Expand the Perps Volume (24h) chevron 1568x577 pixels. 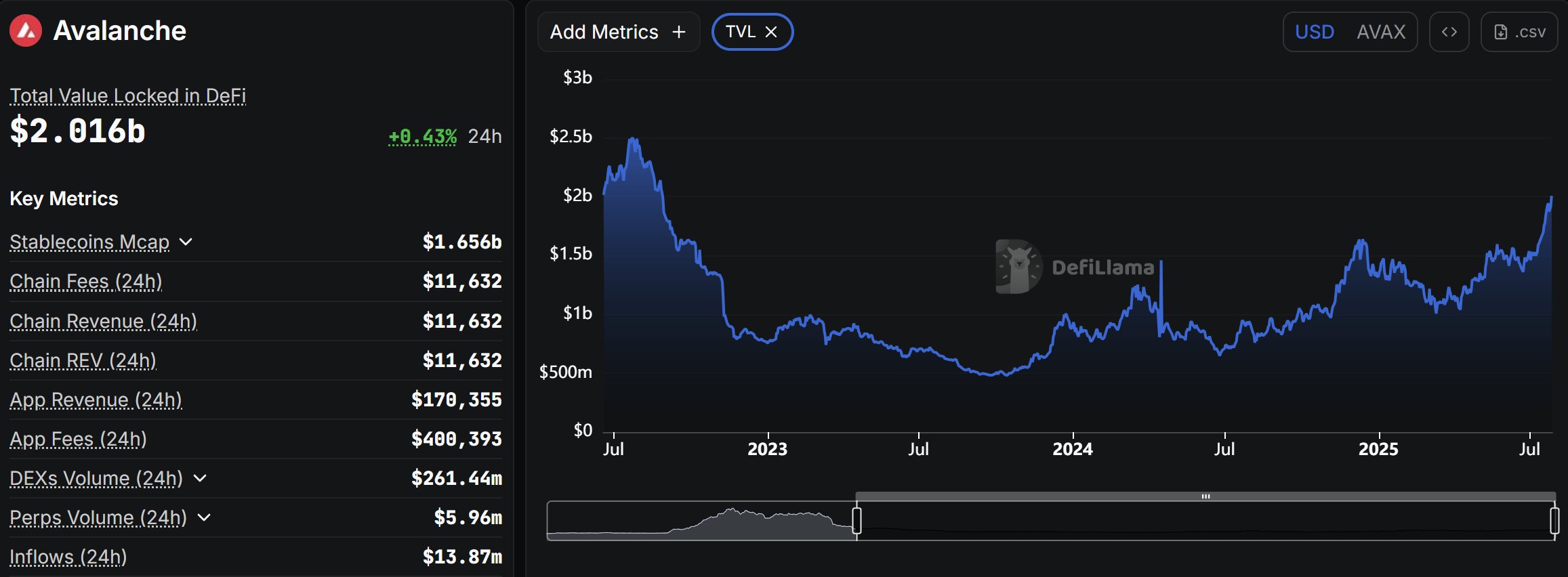click(x=204, y=517)
